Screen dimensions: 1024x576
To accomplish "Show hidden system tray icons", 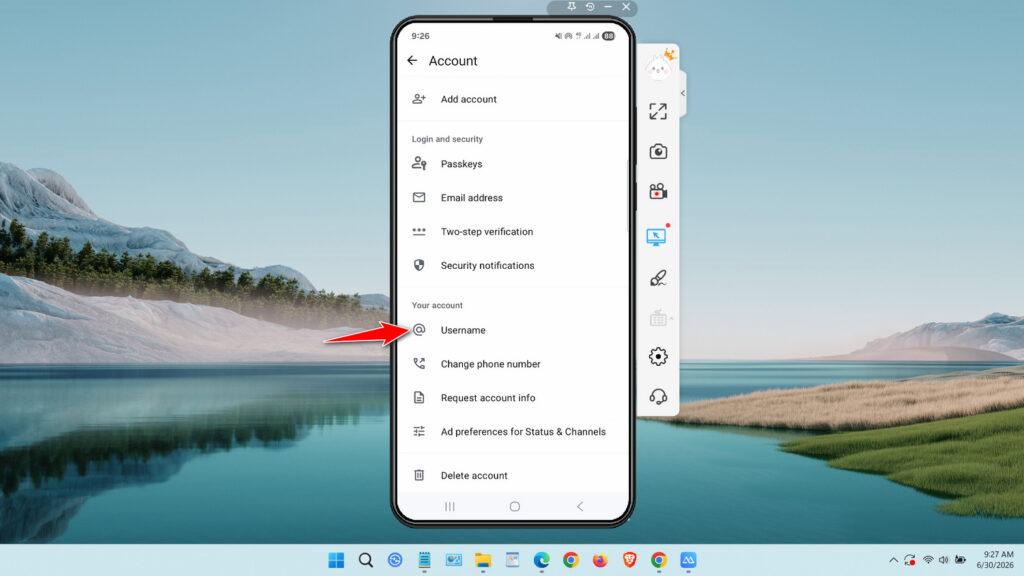I will (x=893, y=560).
